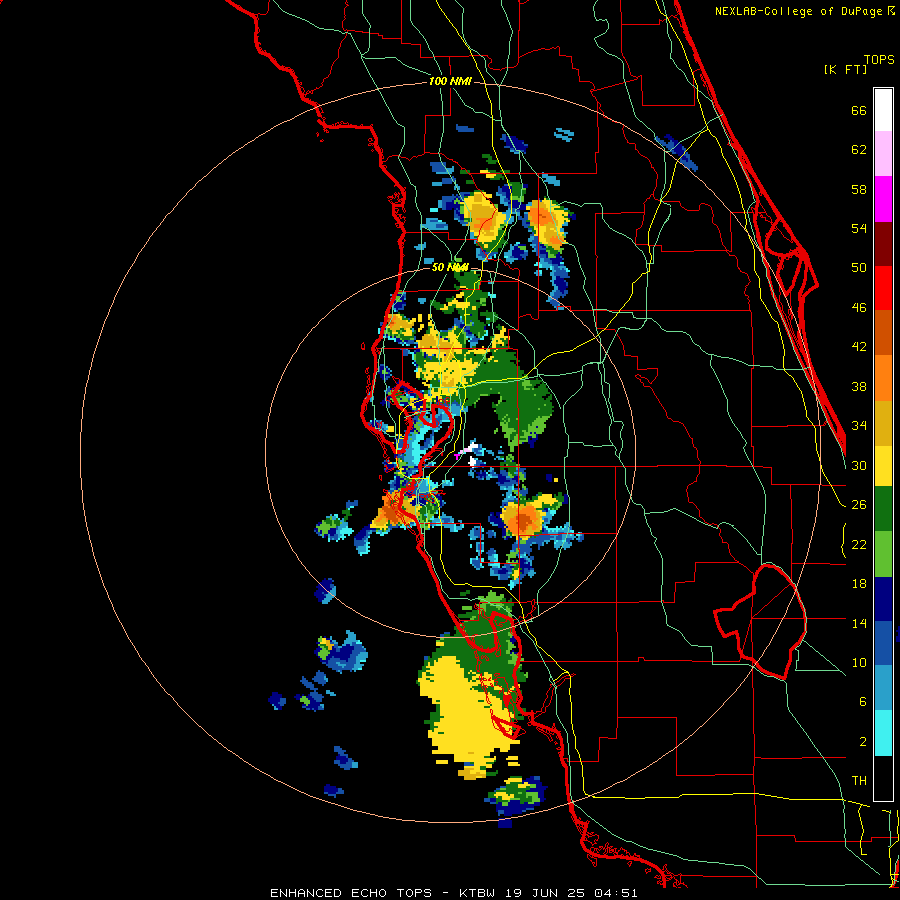Click the 50 NMI range ring label
Viewport: 900px width, 900px height.
(450, 267)
